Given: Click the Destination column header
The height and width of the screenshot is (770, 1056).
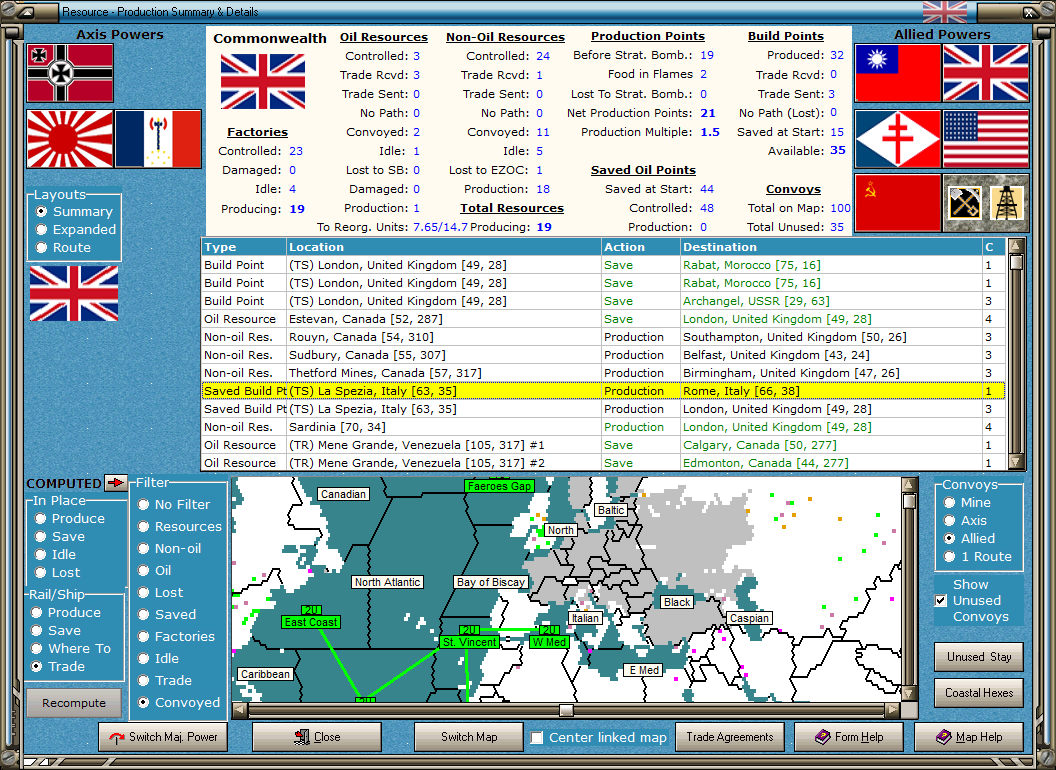Looking at the screenshot, I should tap(831, 247).
